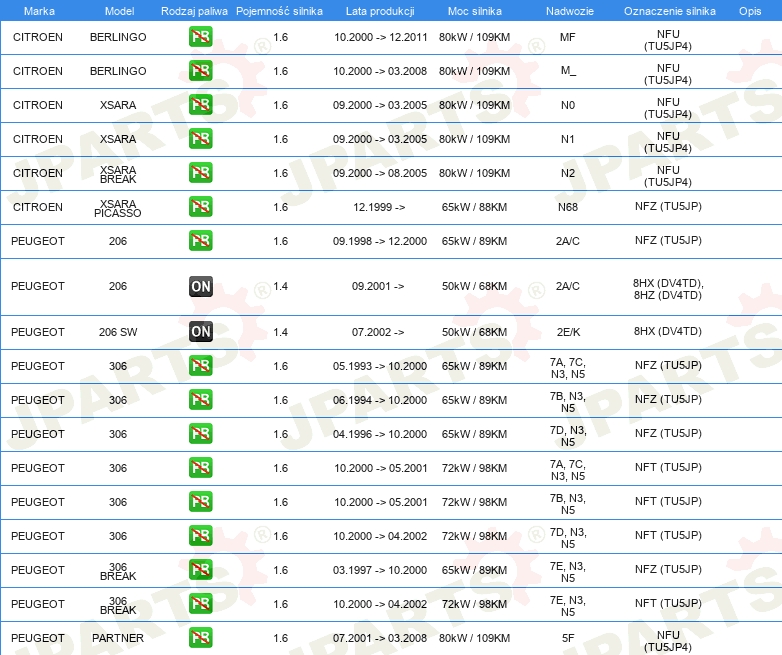782x655 pixels.
Task: Click the Marka column header
Action: tap(39, 11)
